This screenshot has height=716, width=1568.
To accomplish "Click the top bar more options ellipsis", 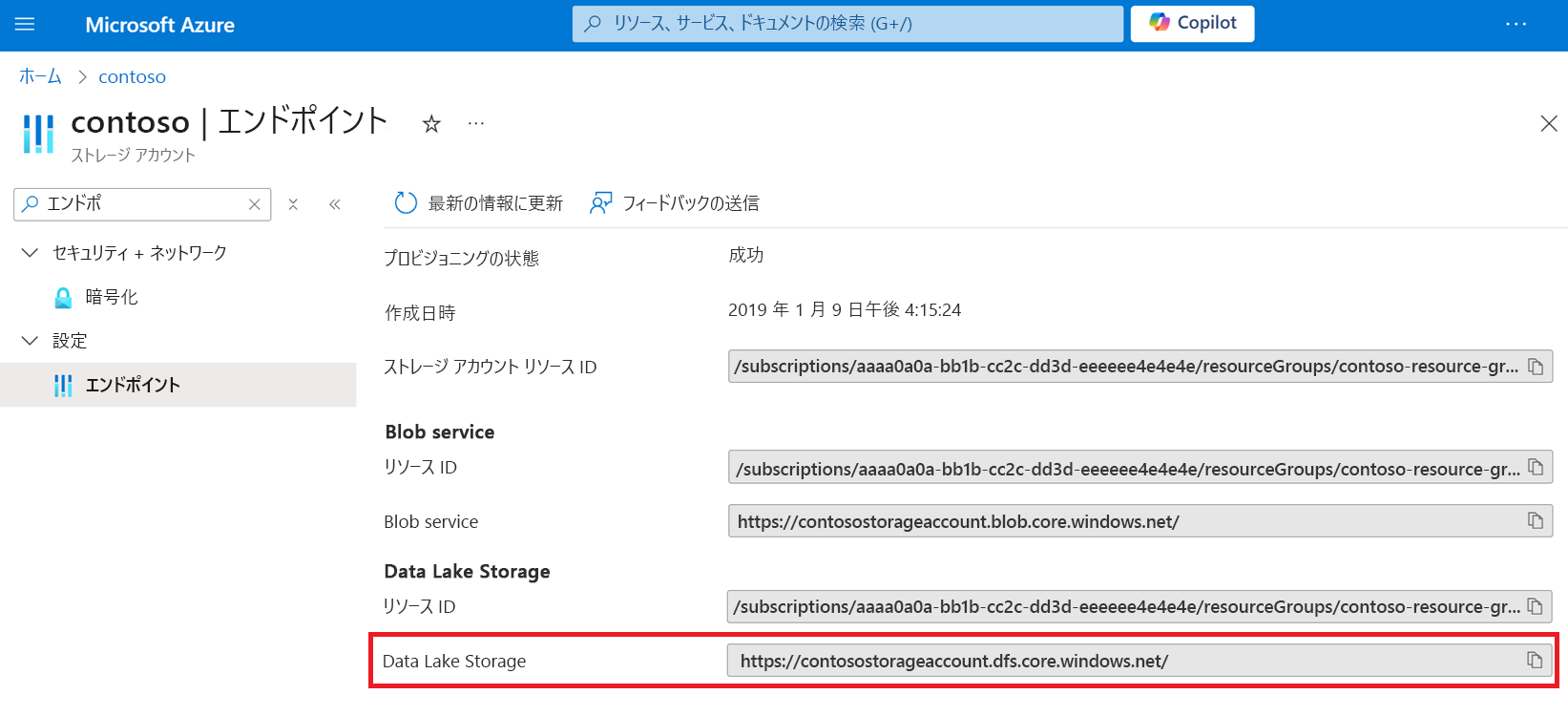I will point(1516,25).
